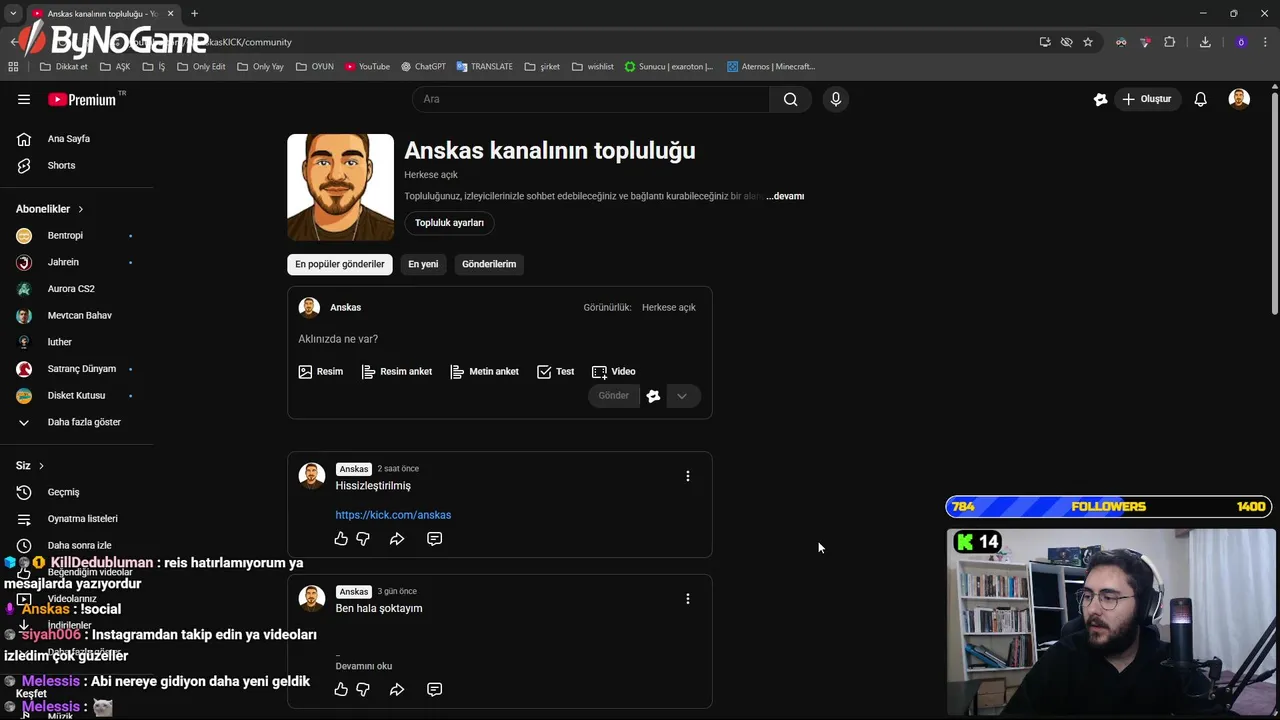1280x720 pixels.
Task: Choose the Video post type
Action: pyautogui.click(x=613, y=371)
